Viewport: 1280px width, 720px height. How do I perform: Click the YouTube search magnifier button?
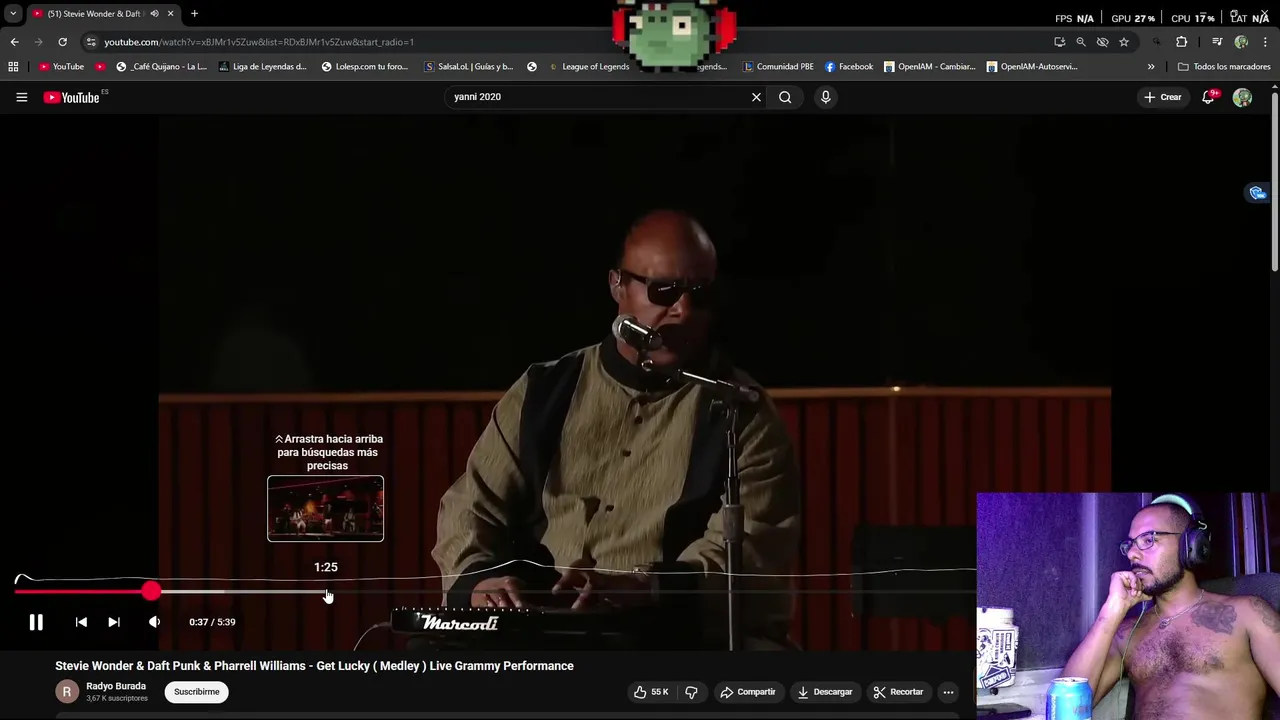click(785, 97)
